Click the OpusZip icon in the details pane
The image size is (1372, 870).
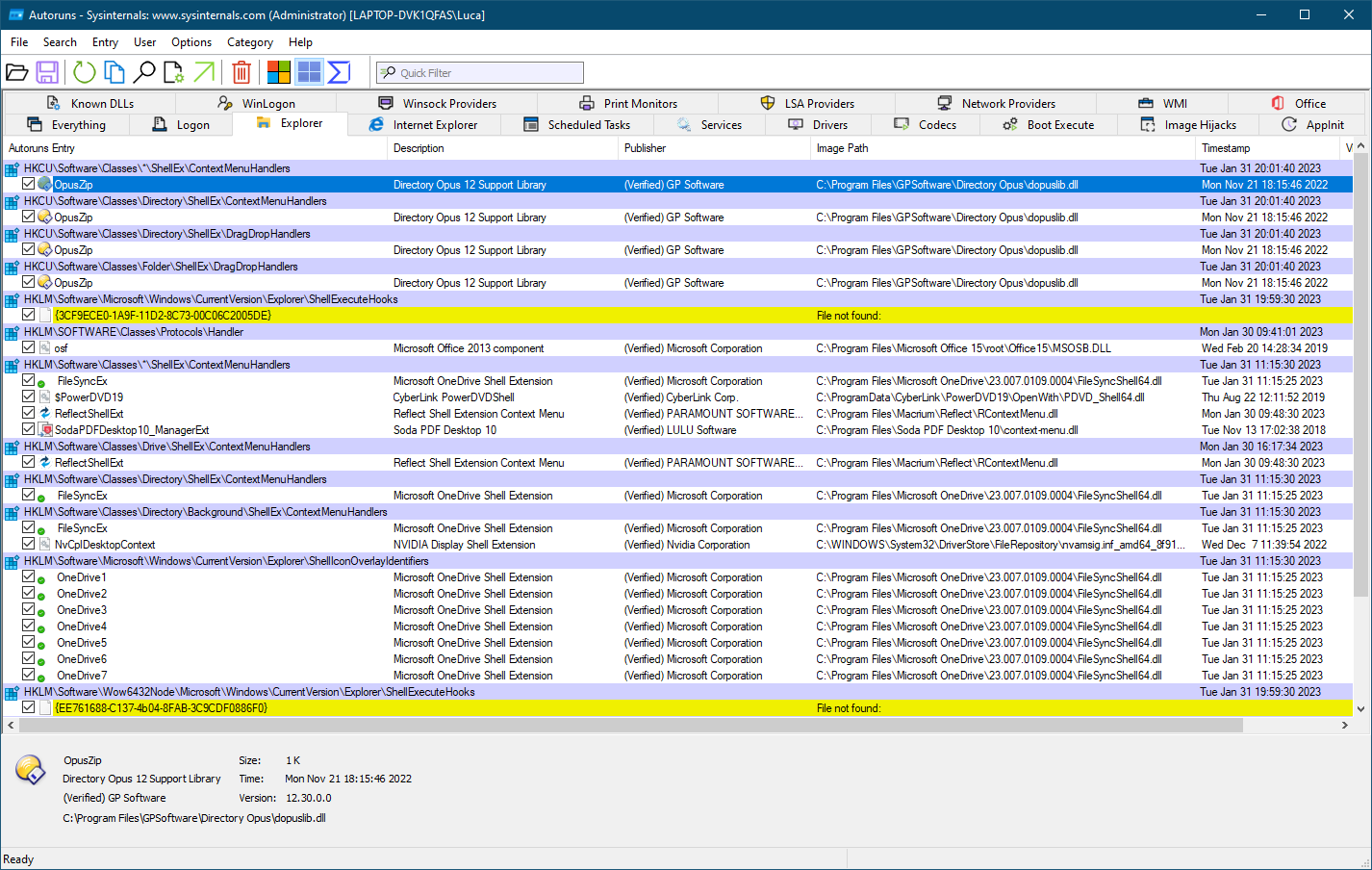coord(30,769)
